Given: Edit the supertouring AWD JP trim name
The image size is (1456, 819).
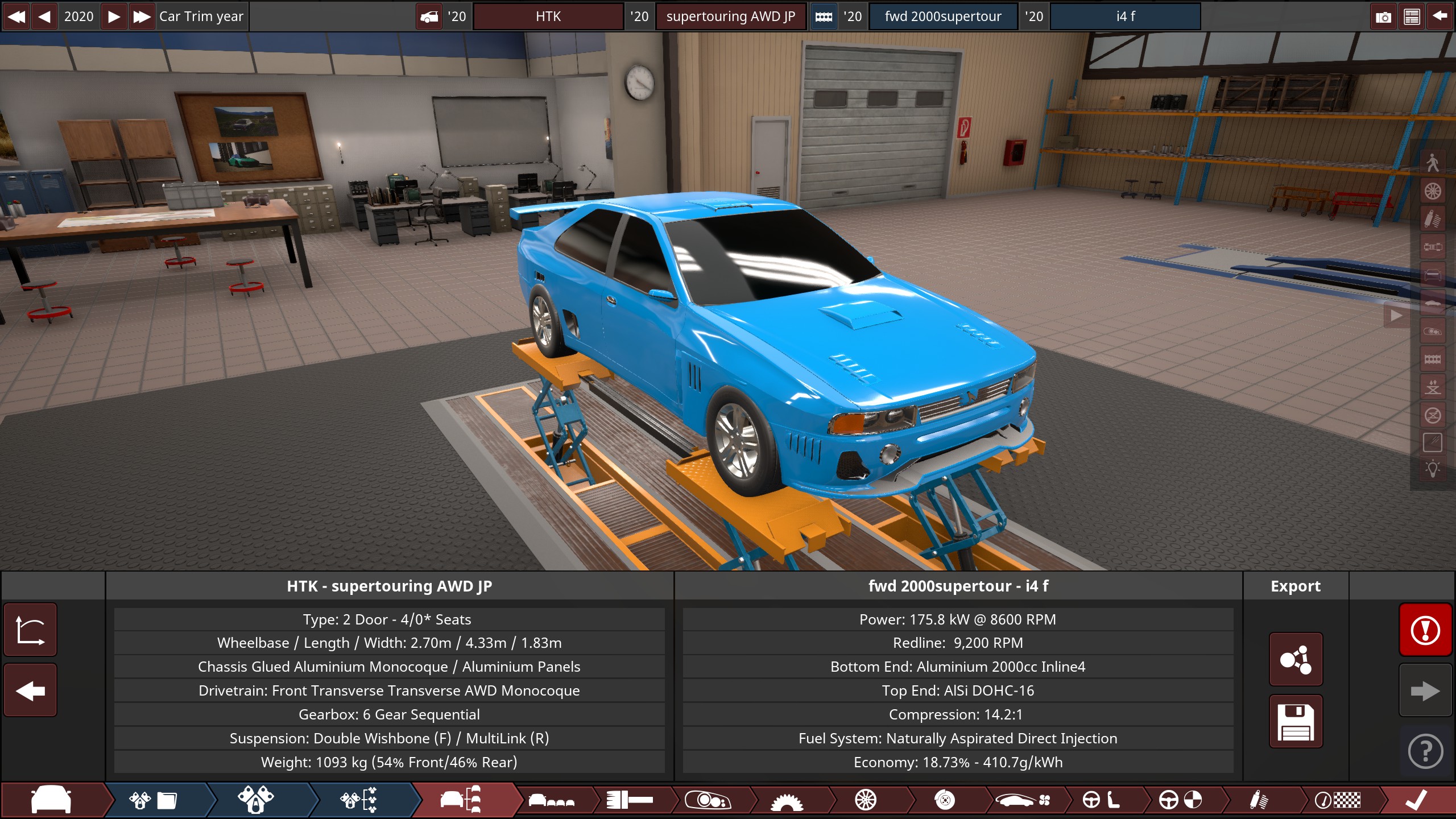Looking at the screenshot, I should click(x=731, y=16).
